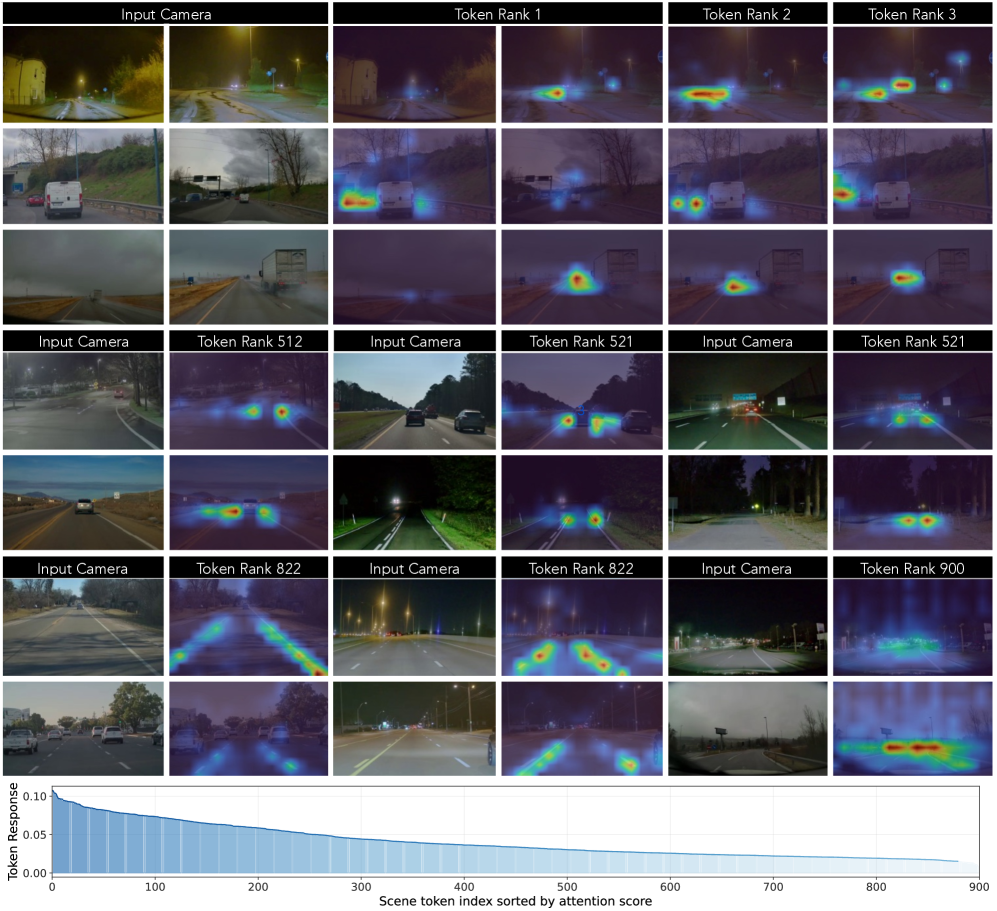Image resolution: width=997 pixels, height=911 pixels.
Task: Open the dark road input with bright headlight glare
Action: (415, 502)
